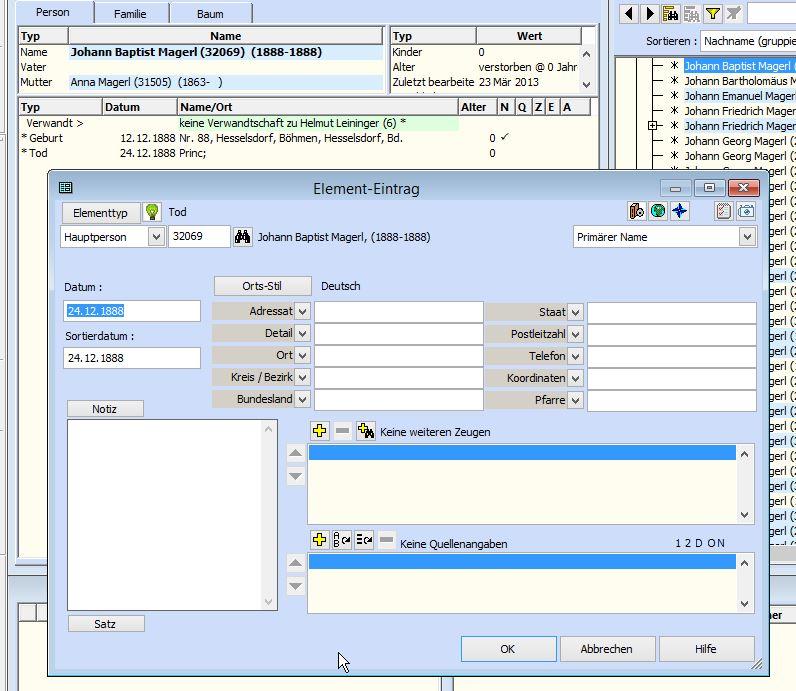Open the Koordinaten label dropdown arrow
Viewport: 796px width, 691px height.
click(575, 378)
